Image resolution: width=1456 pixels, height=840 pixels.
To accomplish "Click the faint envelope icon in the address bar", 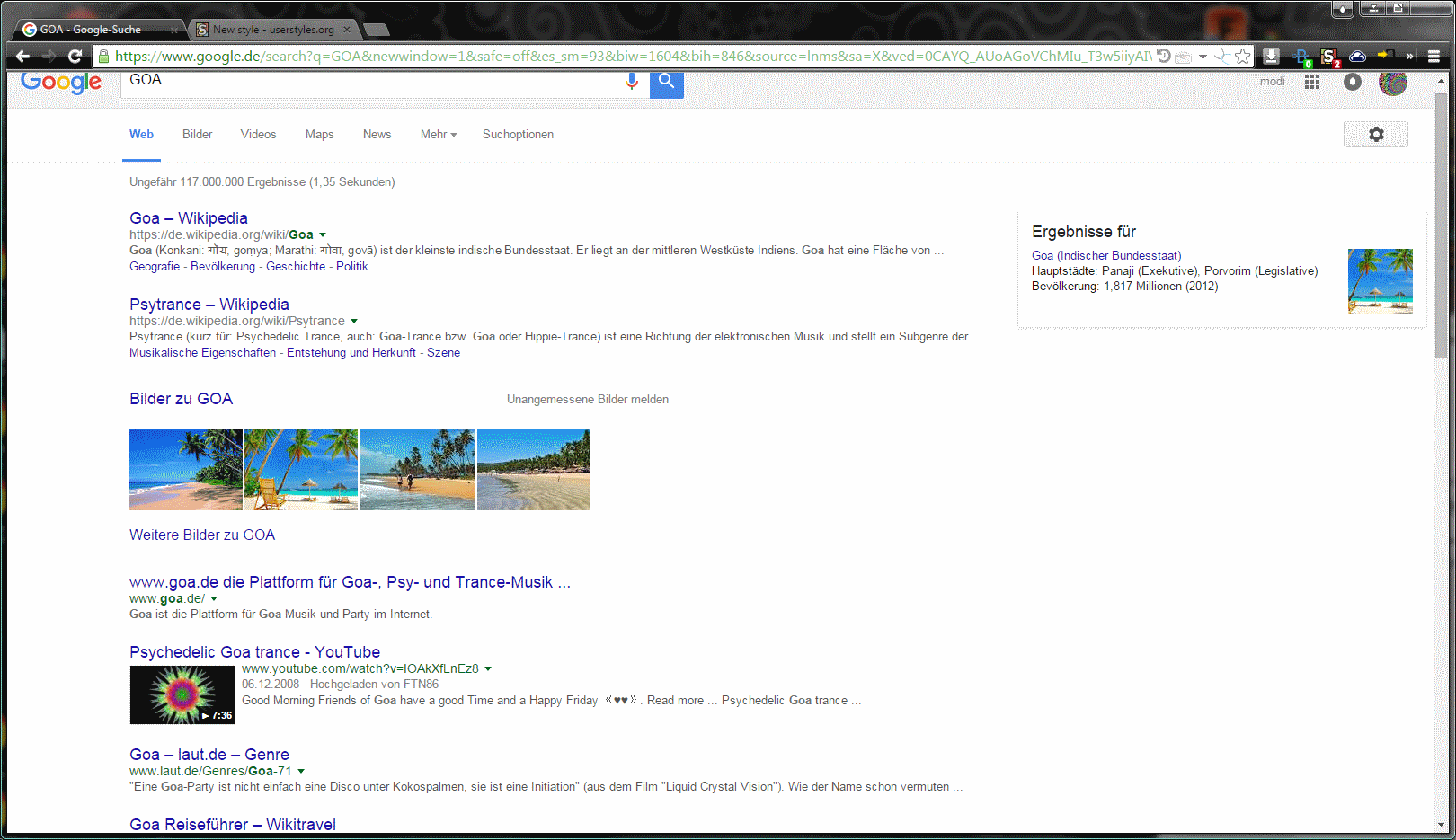I will click(1184, 57).
